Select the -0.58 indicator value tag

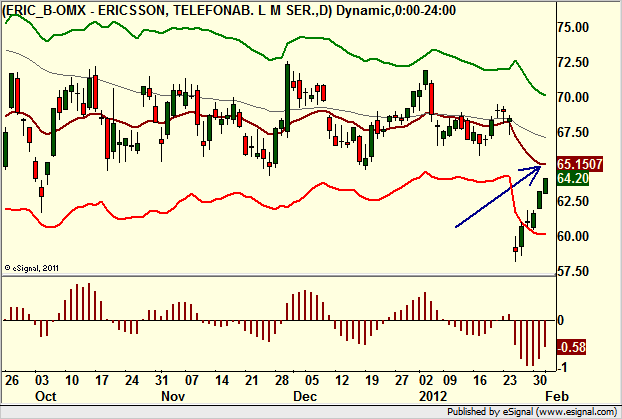point(571,347)
